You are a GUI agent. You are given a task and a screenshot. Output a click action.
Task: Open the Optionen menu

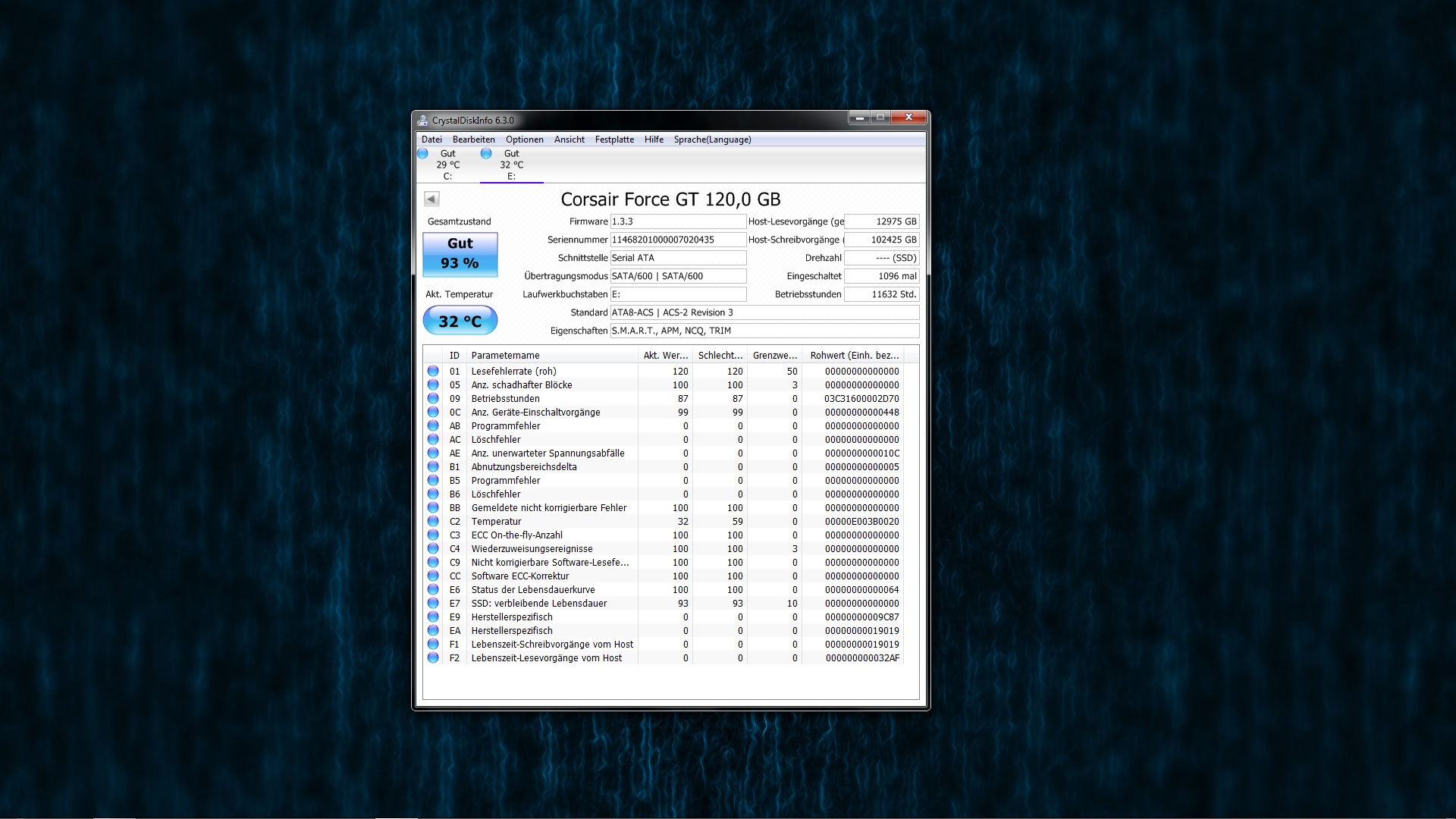click(x=524, y=140)
